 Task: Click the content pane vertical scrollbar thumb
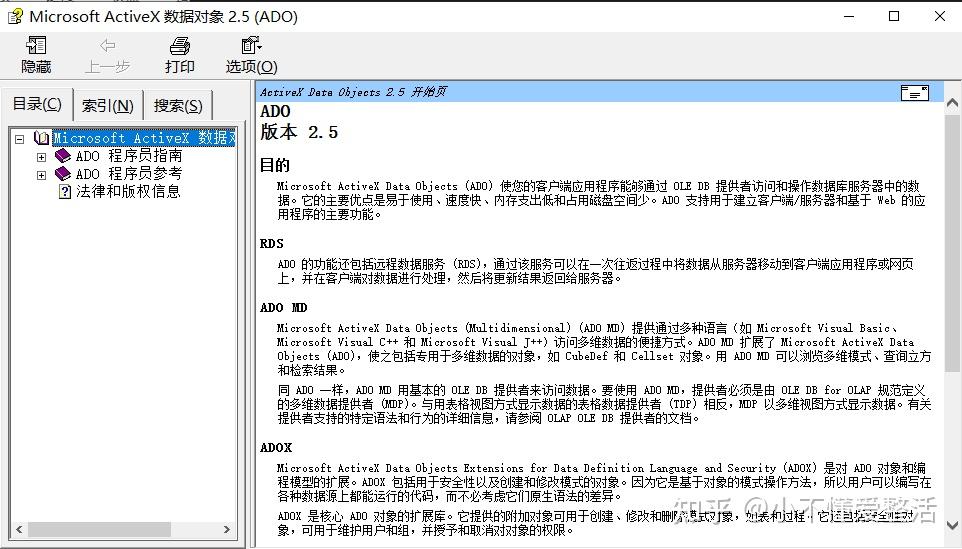pyautogui.click(x=952, y=243)
